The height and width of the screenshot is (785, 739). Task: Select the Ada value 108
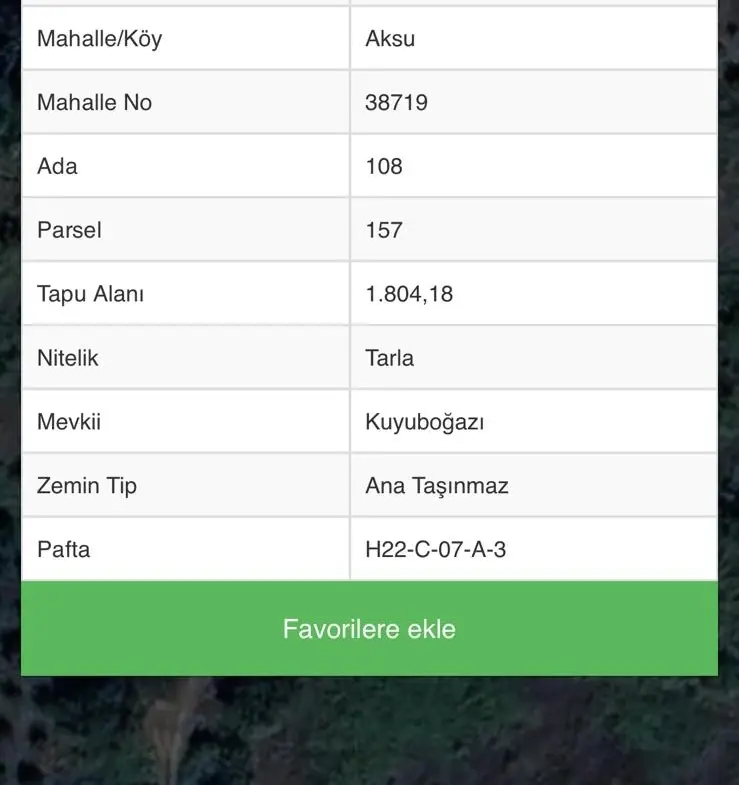coord(384,166)
